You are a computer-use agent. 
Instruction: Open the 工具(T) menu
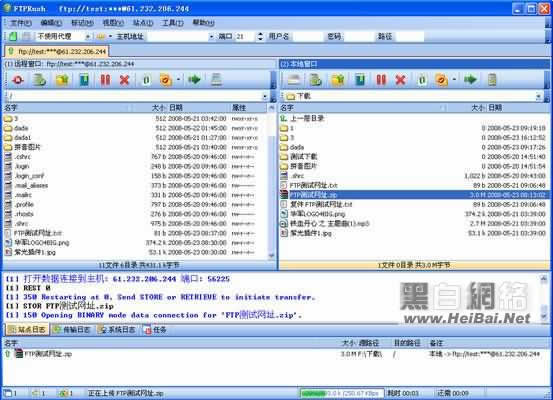click(x=172, y=23)
